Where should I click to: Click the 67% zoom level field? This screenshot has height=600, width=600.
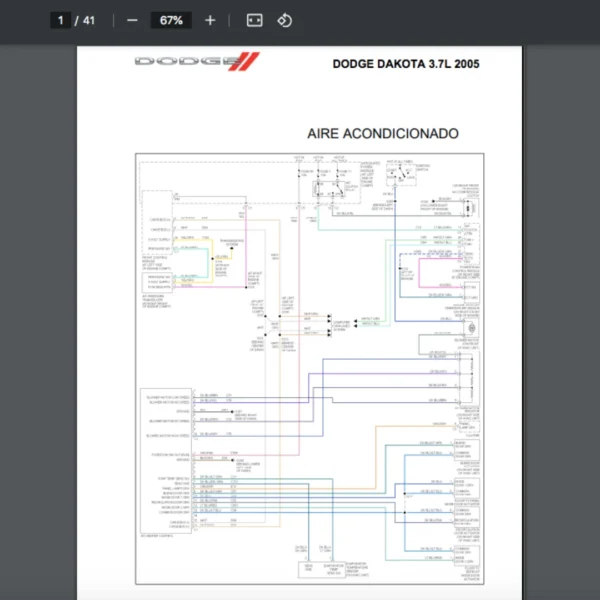click(171, 20)
